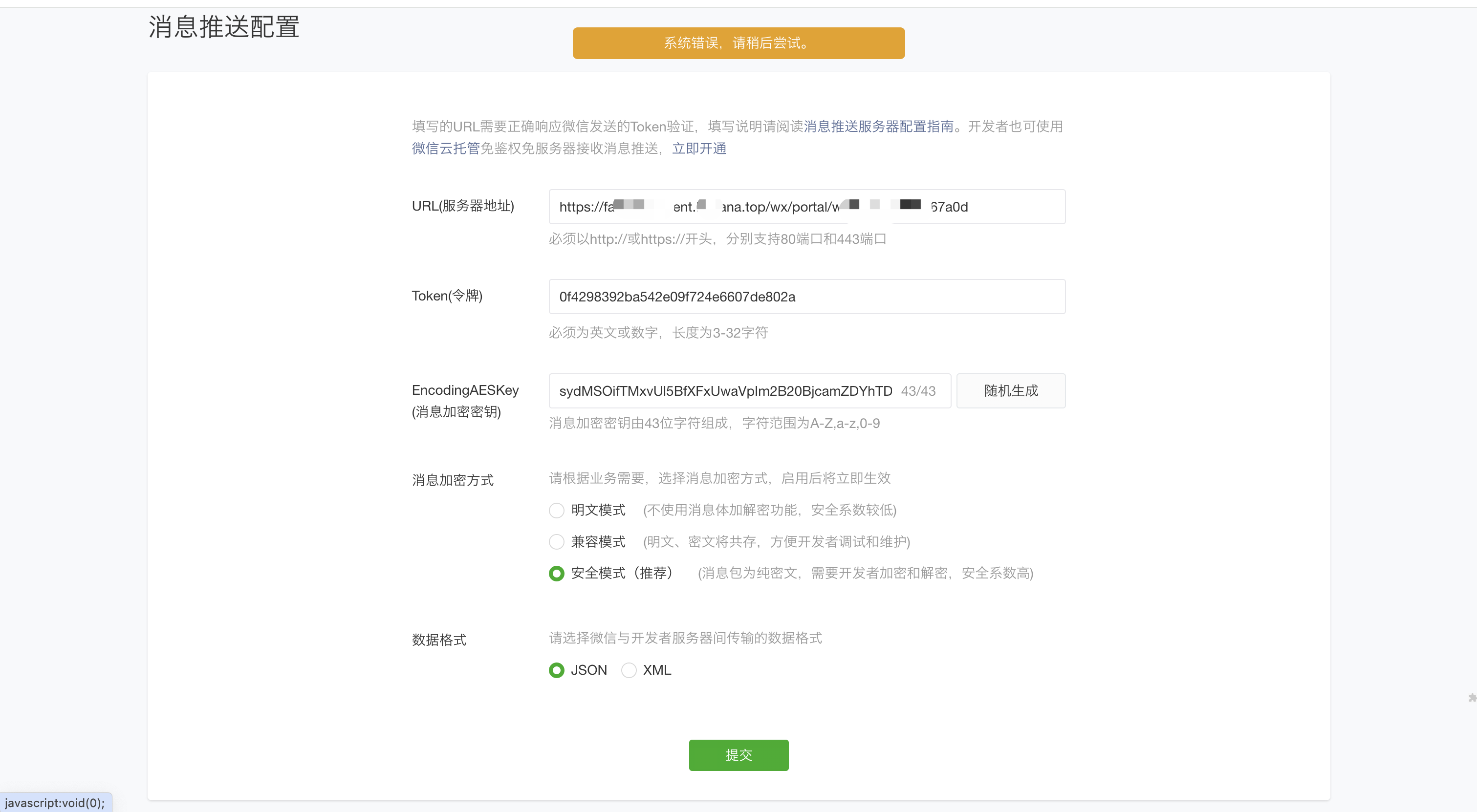
Task: Click the green 提交 button
Action: pyautogui.click(x=738, y=755)
